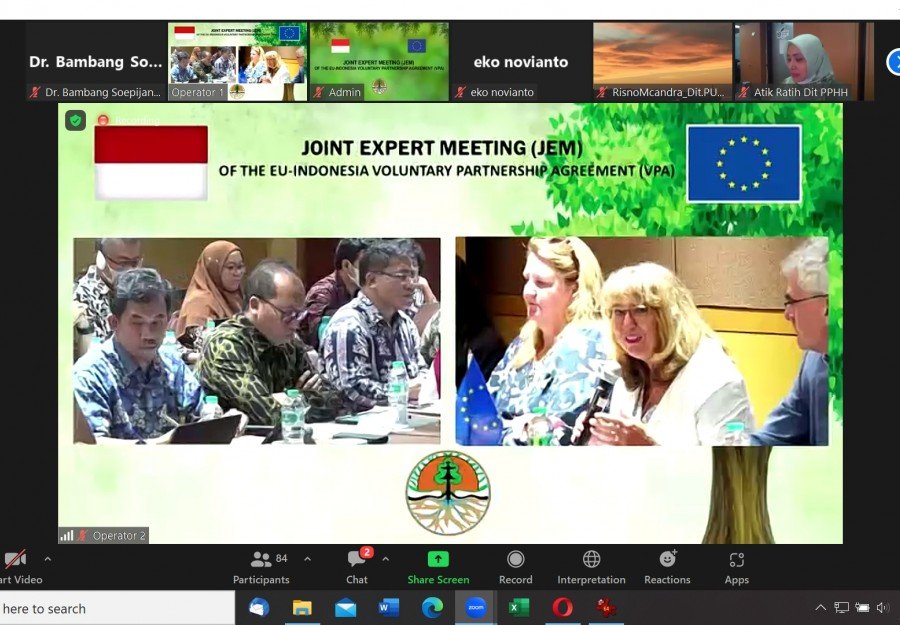Image resolution: width=900 pixels, height=625 pixels.
Task: Select the RisnoMcandra sunset thumbnail
Action: tap(662, 61)
